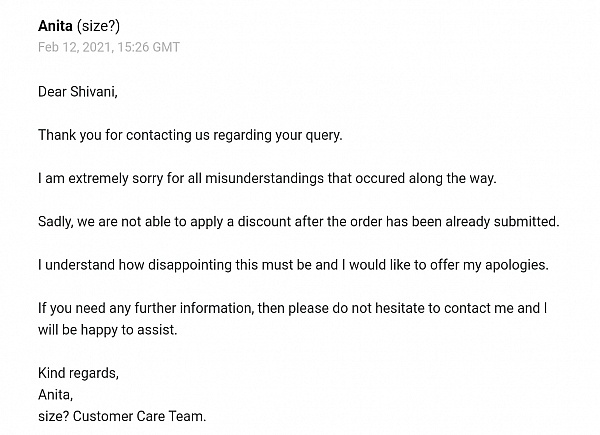Click the "Kind regards," sign-off
The height and width of the screenshot is (435, 600).
click(78, 373)
